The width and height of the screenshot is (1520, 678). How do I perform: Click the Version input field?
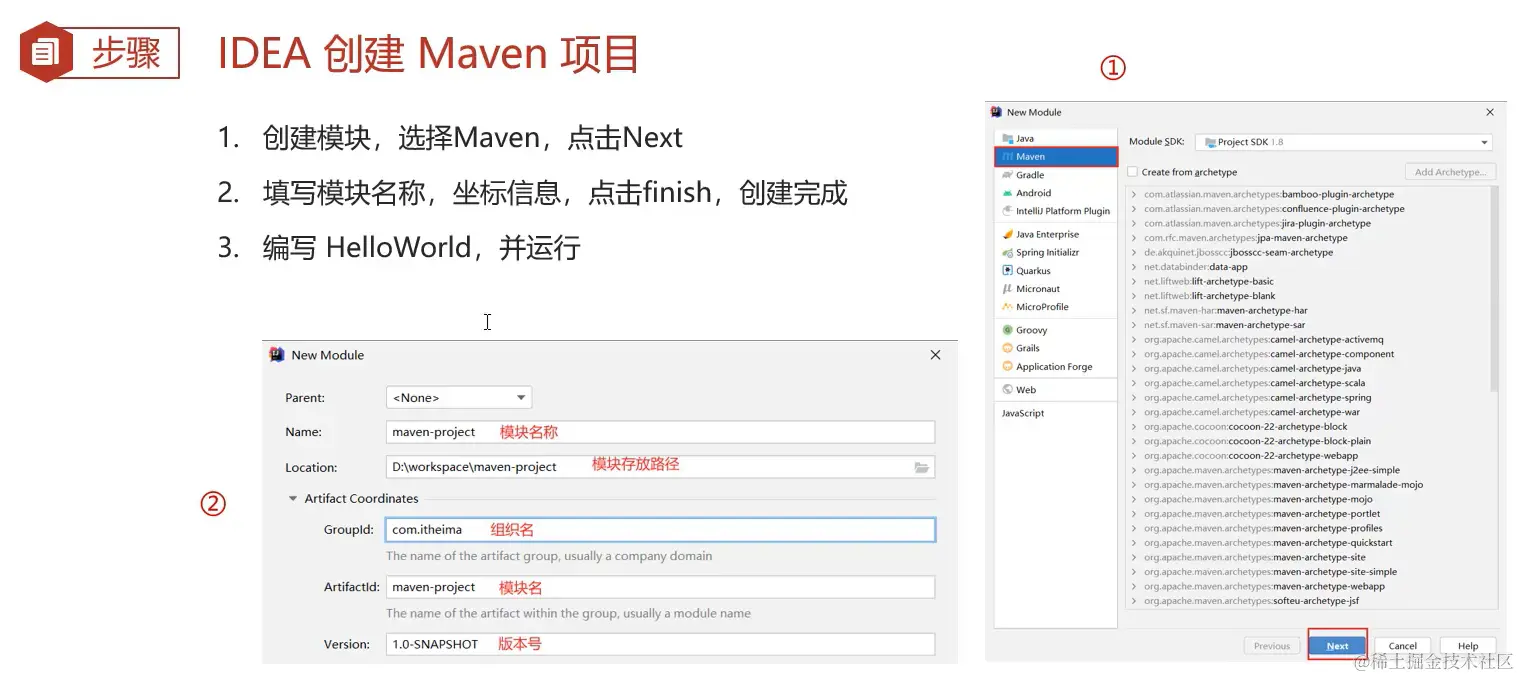(660, 644)
